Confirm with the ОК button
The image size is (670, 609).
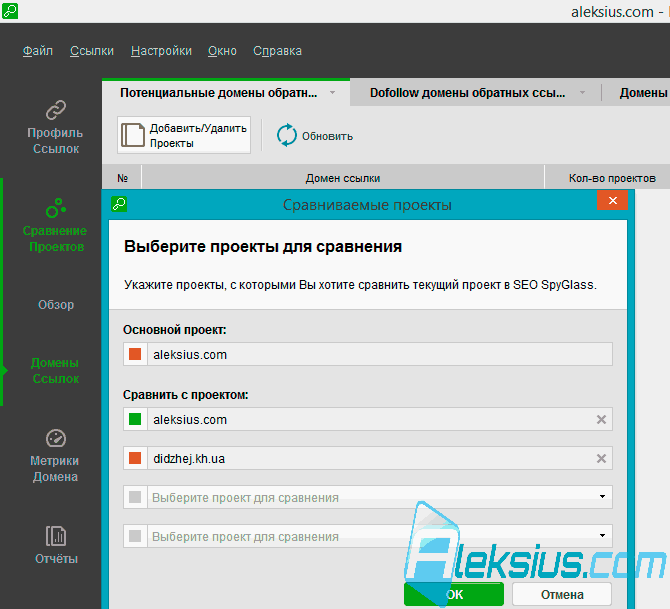tap(454, 594)
